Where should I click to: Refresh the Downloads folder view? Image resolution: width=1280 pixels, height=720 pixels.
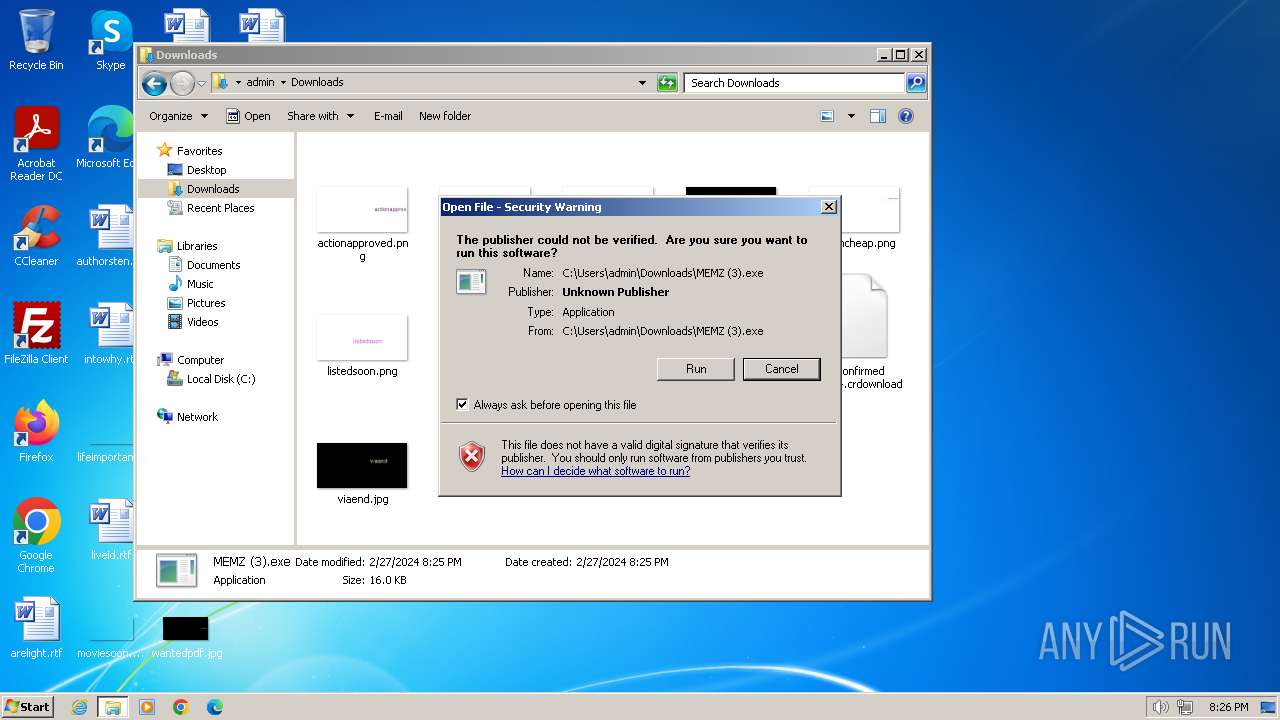[667, 83]
